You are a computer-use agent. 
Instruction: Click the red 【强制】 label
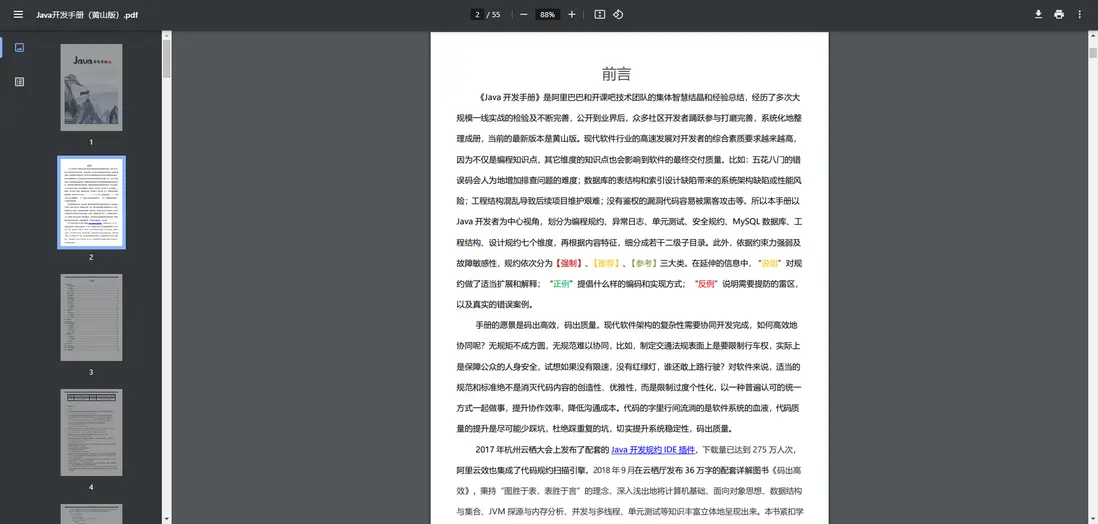(569, 264)
